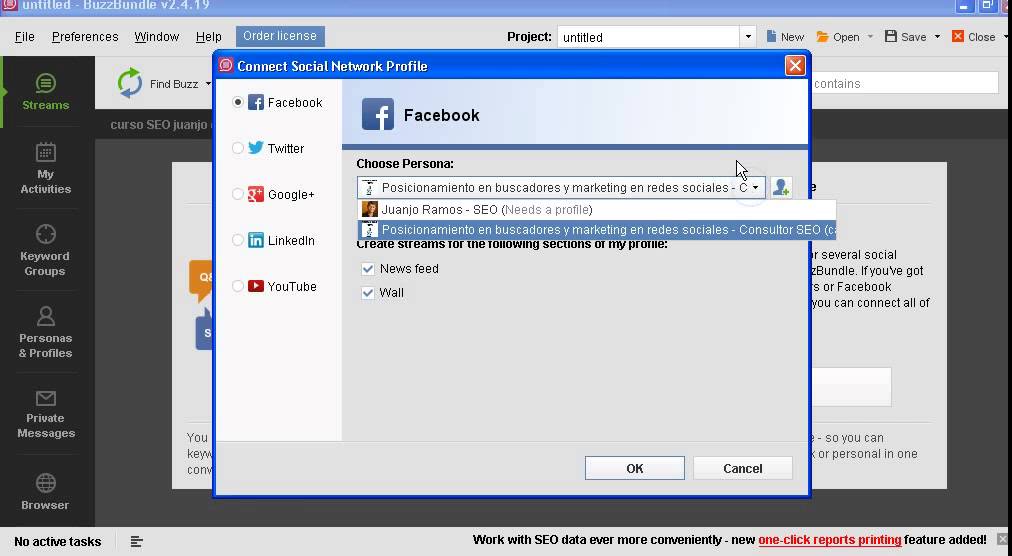Choose Posicionamiento en buscadores persona in list
Image resolution: width=1012 pixels, height=556 pixels.
(x=597, y=229)
